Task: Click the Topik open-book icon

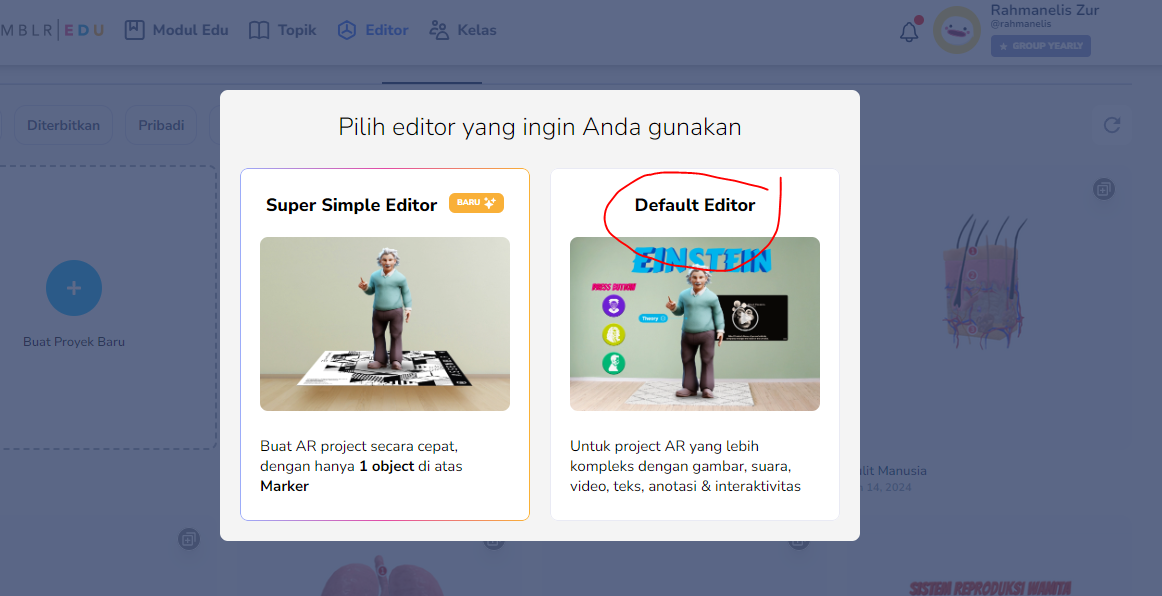Action: pyautogui.click(x=259, y=30)
